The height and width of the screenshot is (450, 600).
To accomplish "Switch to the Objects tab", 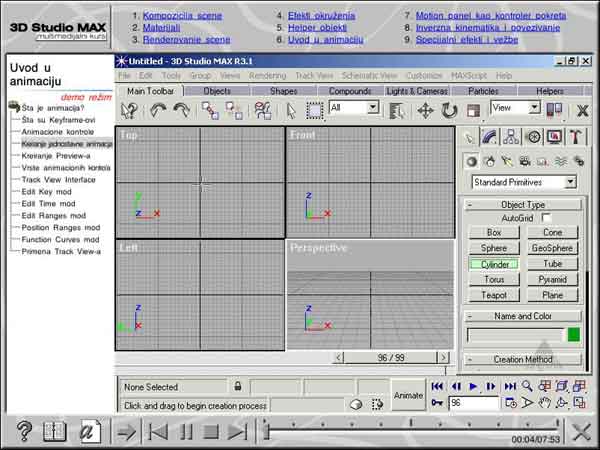I will [x=217, y=91].
